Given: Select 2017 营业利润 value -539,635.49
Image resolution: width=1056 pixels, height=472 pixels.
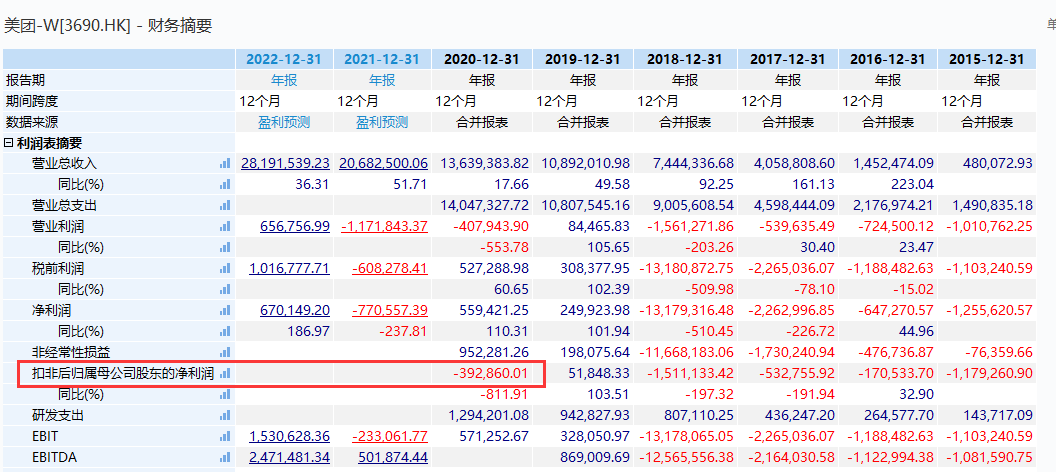Looking at the screenshot, I should point(796,226).
